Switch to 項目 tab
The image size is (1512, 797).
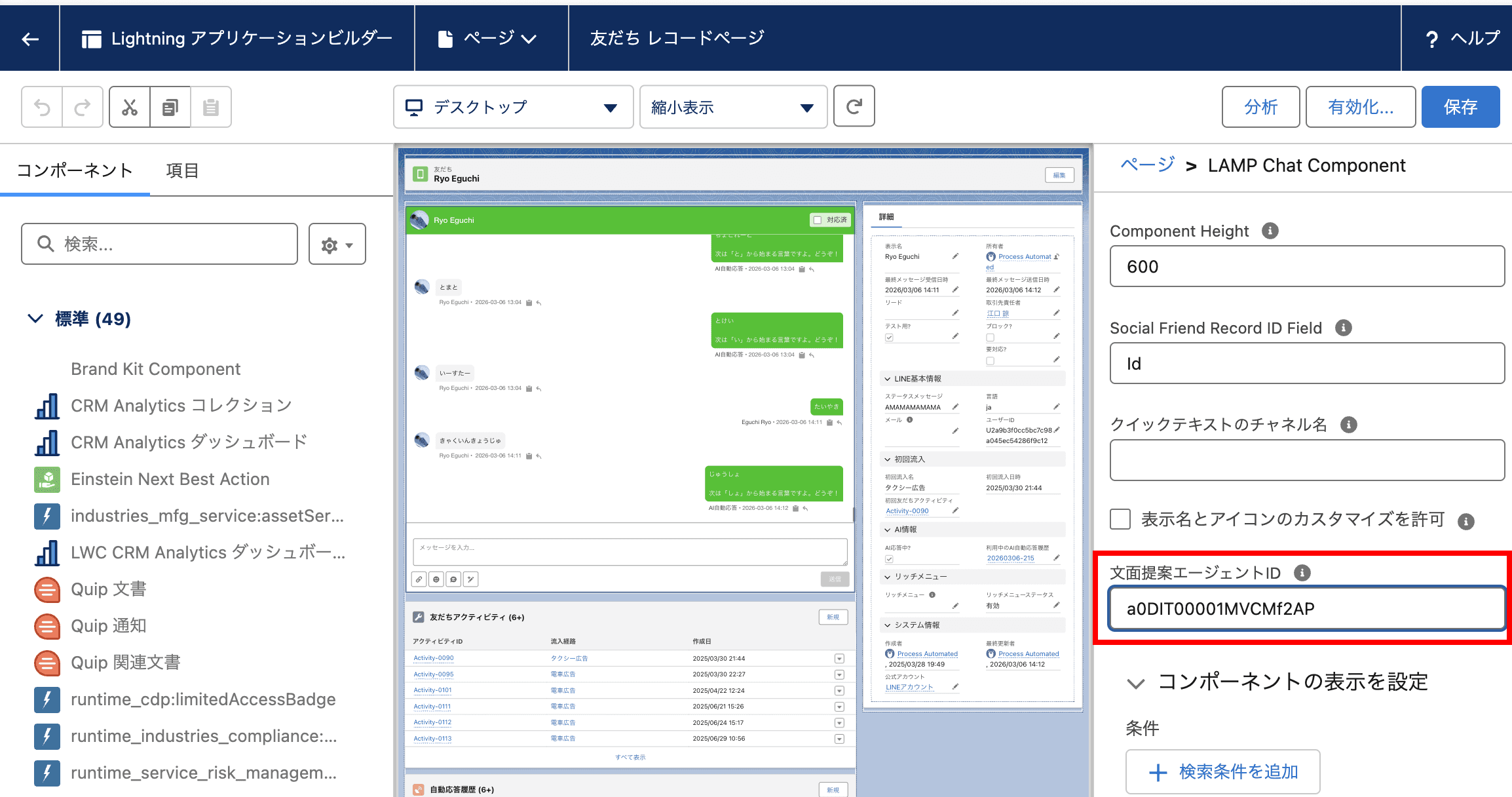coord(182,170)
